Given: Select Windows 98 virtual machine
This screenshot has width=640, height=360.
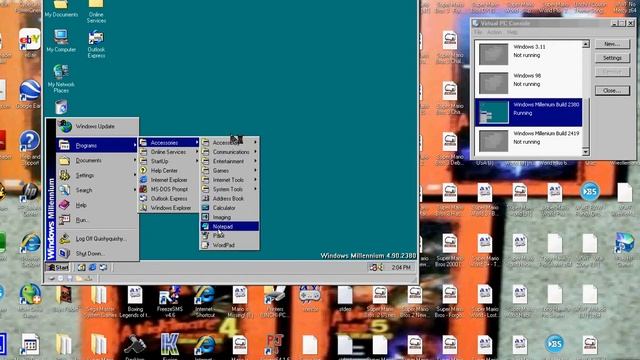Looking at the screenshot, I should [529, 83].
